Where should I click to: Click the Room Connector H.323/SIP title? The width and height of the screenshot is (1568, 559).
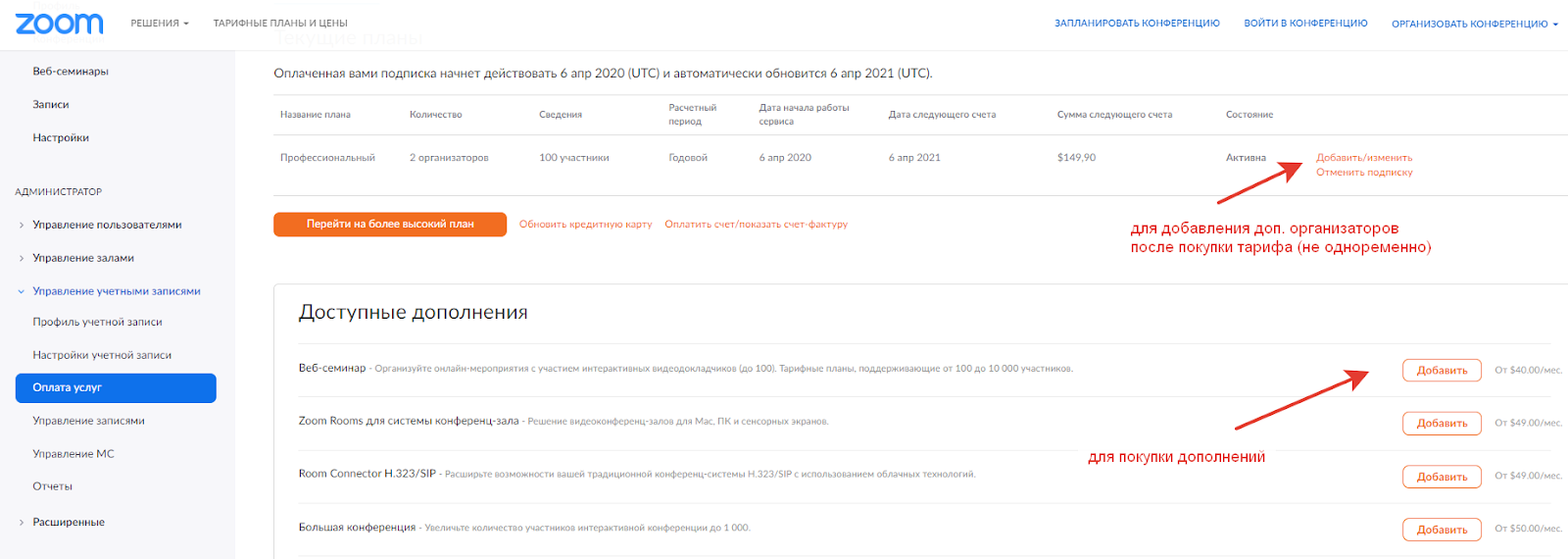point(367,474)
